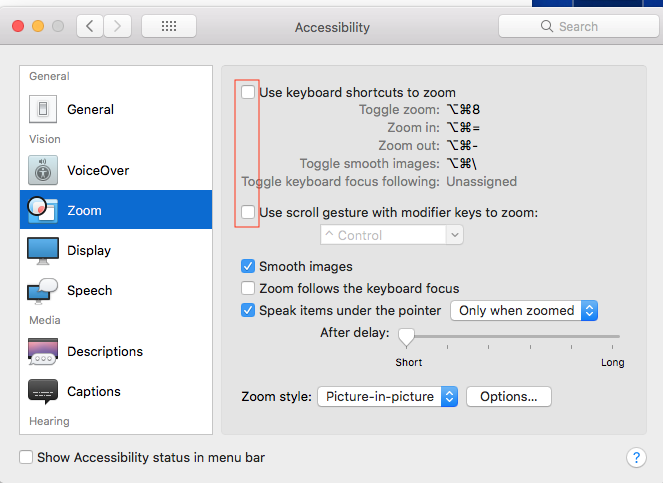This screenshot has width=663, height=483.
Task: Open the Picture-in-picture zoom style dropdown
Action: pyautogui.click(x=387, y=396)
